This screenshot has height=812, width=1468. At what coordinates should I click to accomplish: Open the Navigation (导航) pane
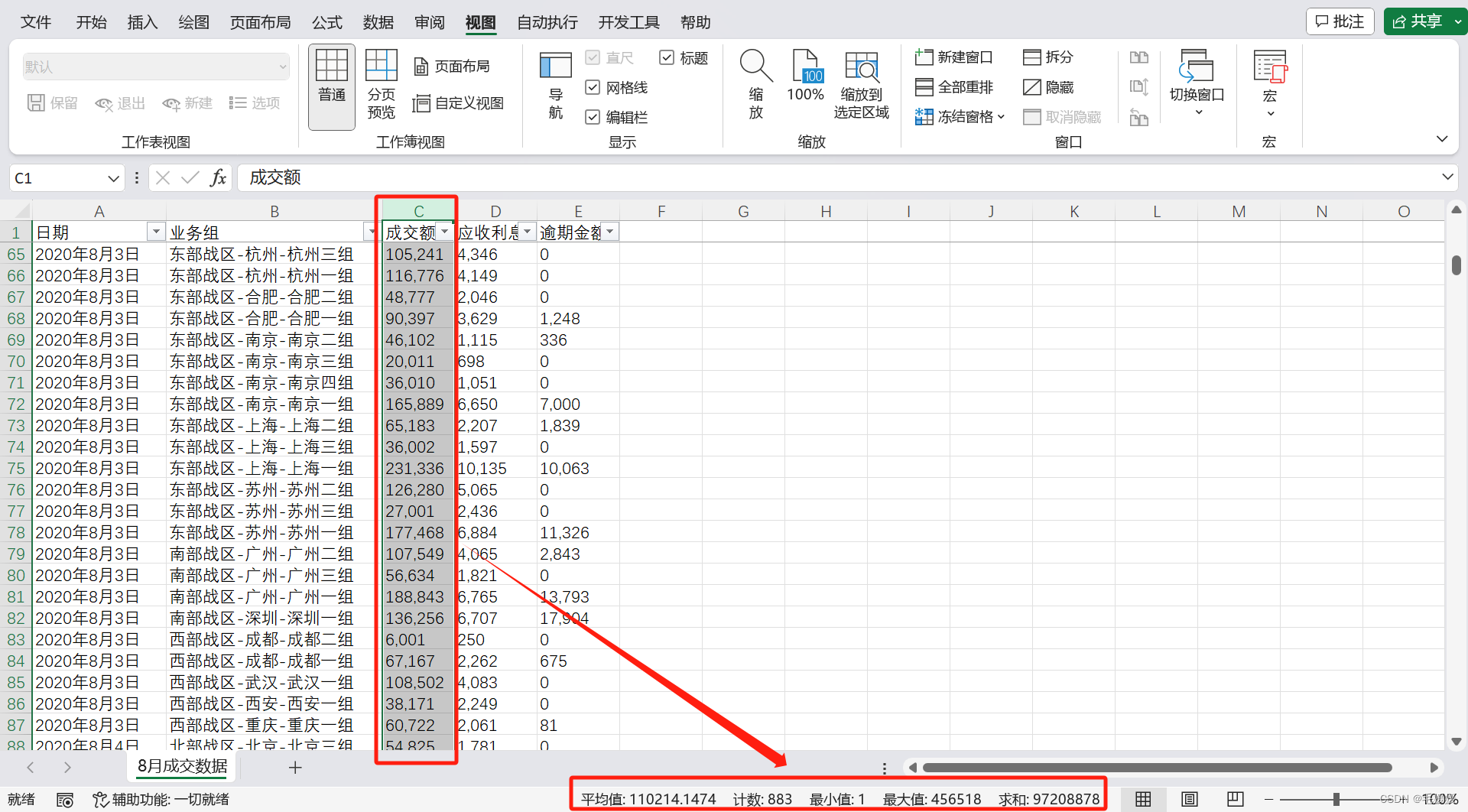click(x=556, y=86)
